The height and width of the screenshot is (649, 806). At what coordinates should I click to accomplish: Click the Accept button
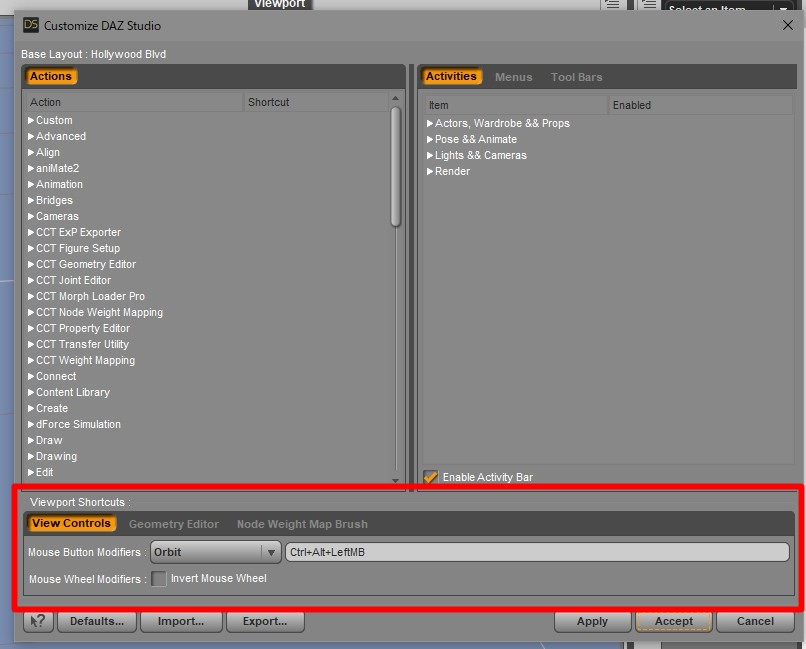pyautogui.click(x=673, y=621)
